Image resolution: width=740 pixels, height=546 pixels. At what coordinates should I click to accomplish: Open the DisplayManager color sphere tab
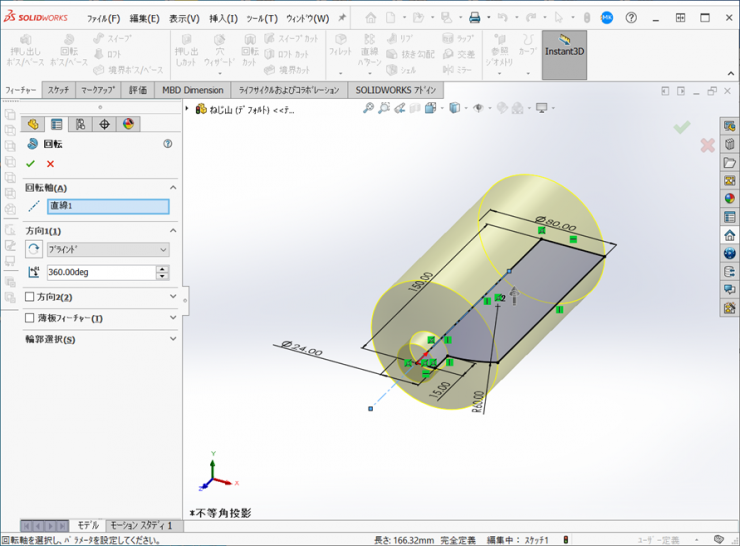128,124
